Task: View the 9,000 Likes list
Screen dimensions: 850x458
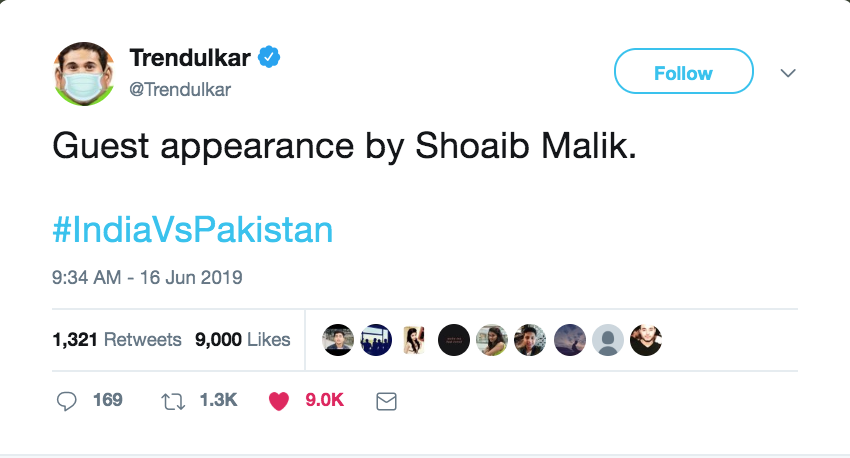Action: tap(242, 340)
